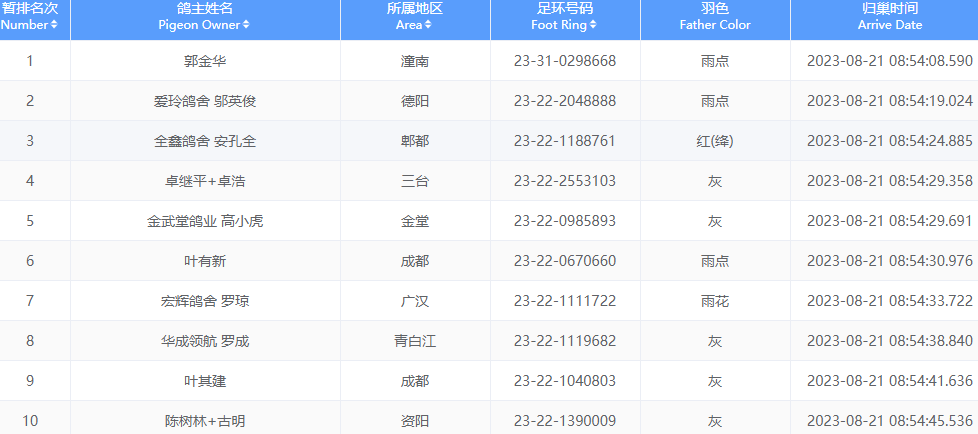Click area cell 青白江
Image resolution: width=978 pixels, height=434 pixels.
coord(415,341)
